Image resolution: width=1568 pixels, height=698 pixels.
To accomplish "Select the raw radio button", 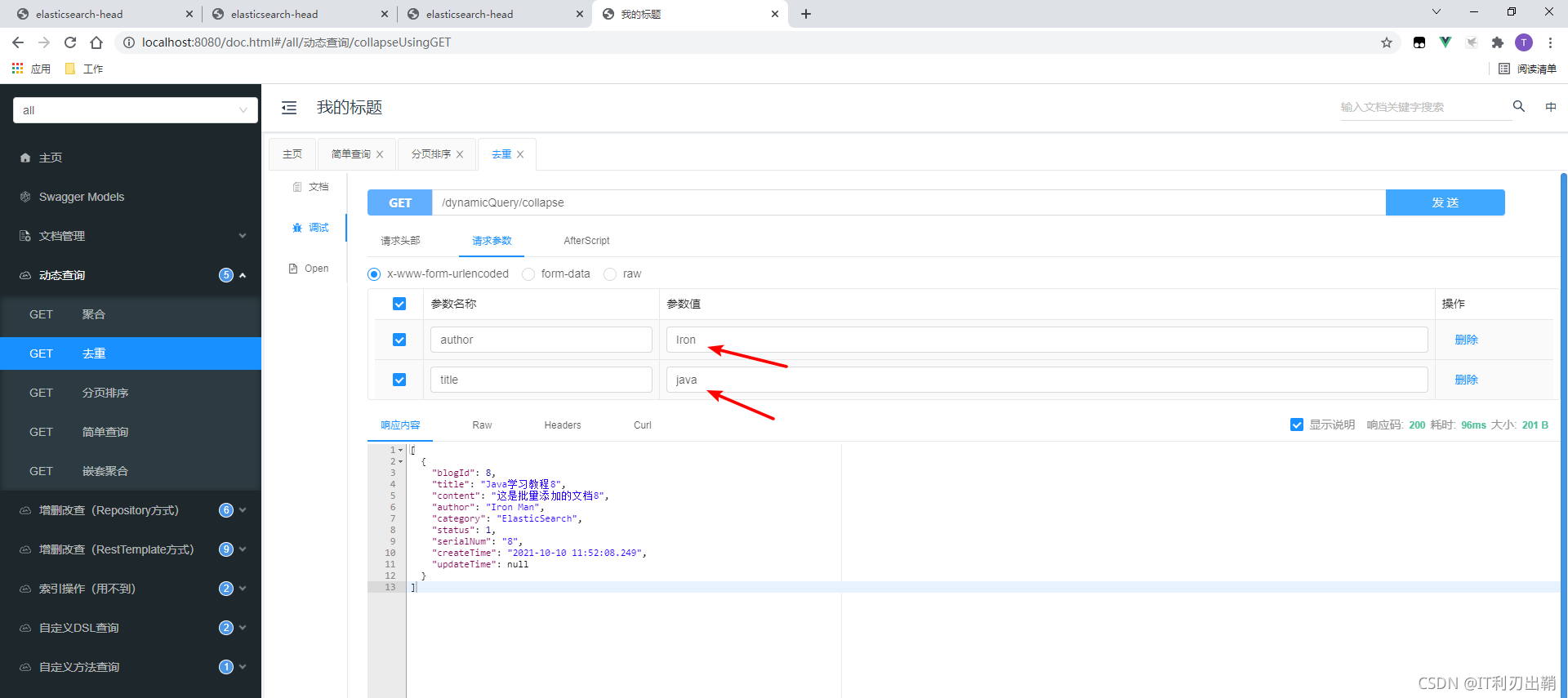I will tap(610, 274).
